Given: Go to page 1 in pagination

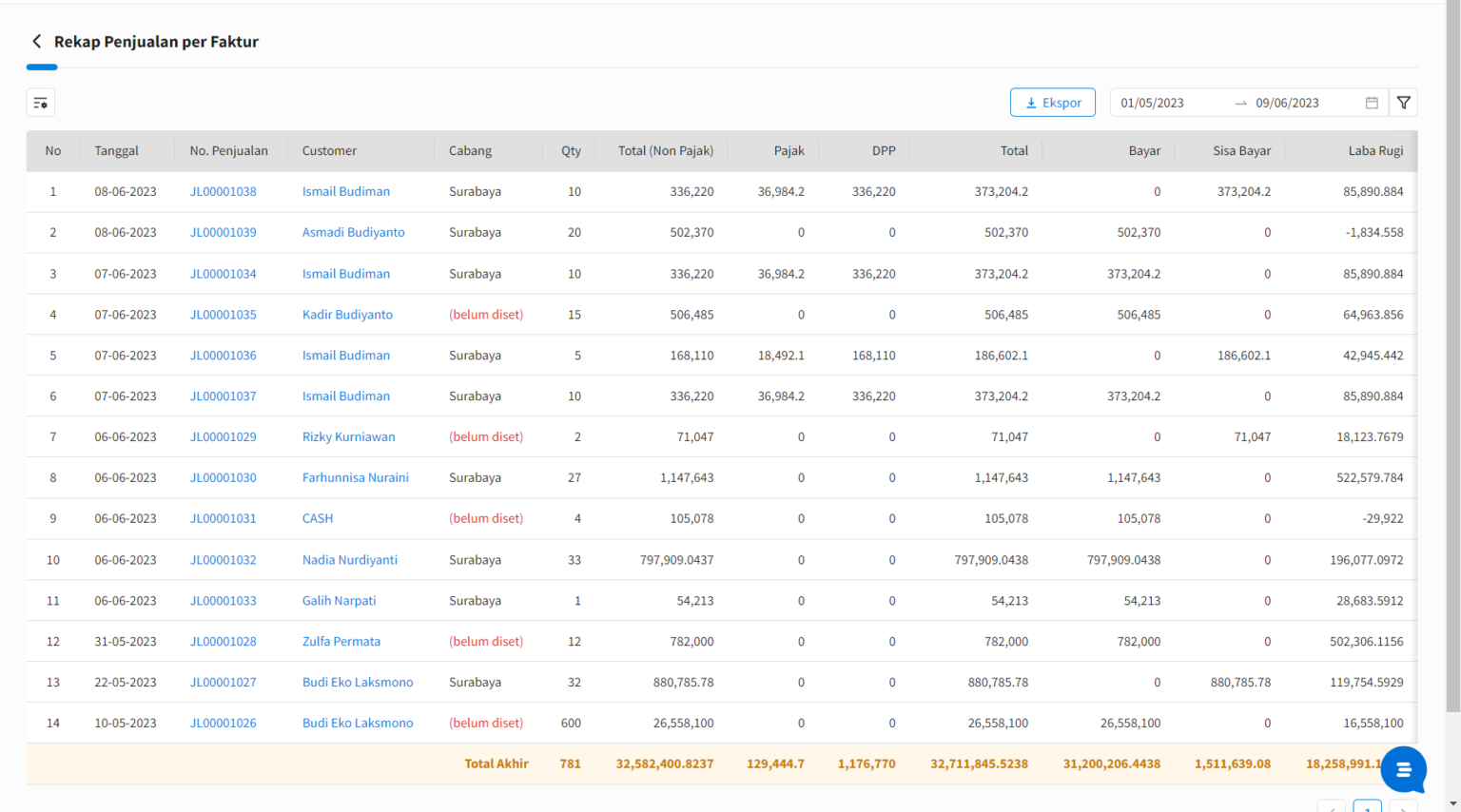Looking at the screenshot, I should point(1367,806).
